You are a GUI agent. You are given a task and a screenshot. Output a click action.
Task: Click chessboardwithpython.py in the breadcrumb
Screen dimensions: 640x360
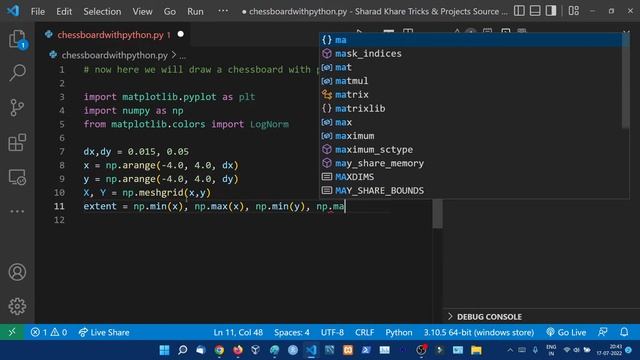[x=115, y=55]
